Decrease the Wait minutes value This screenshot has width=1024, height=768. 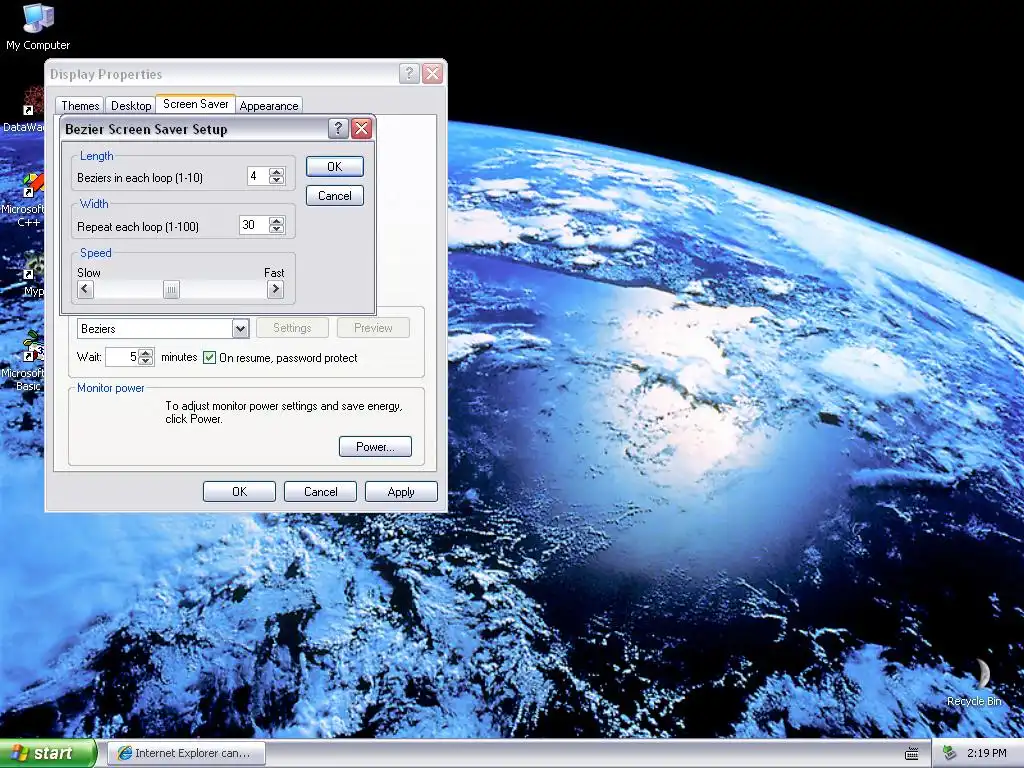click(146, 361)
